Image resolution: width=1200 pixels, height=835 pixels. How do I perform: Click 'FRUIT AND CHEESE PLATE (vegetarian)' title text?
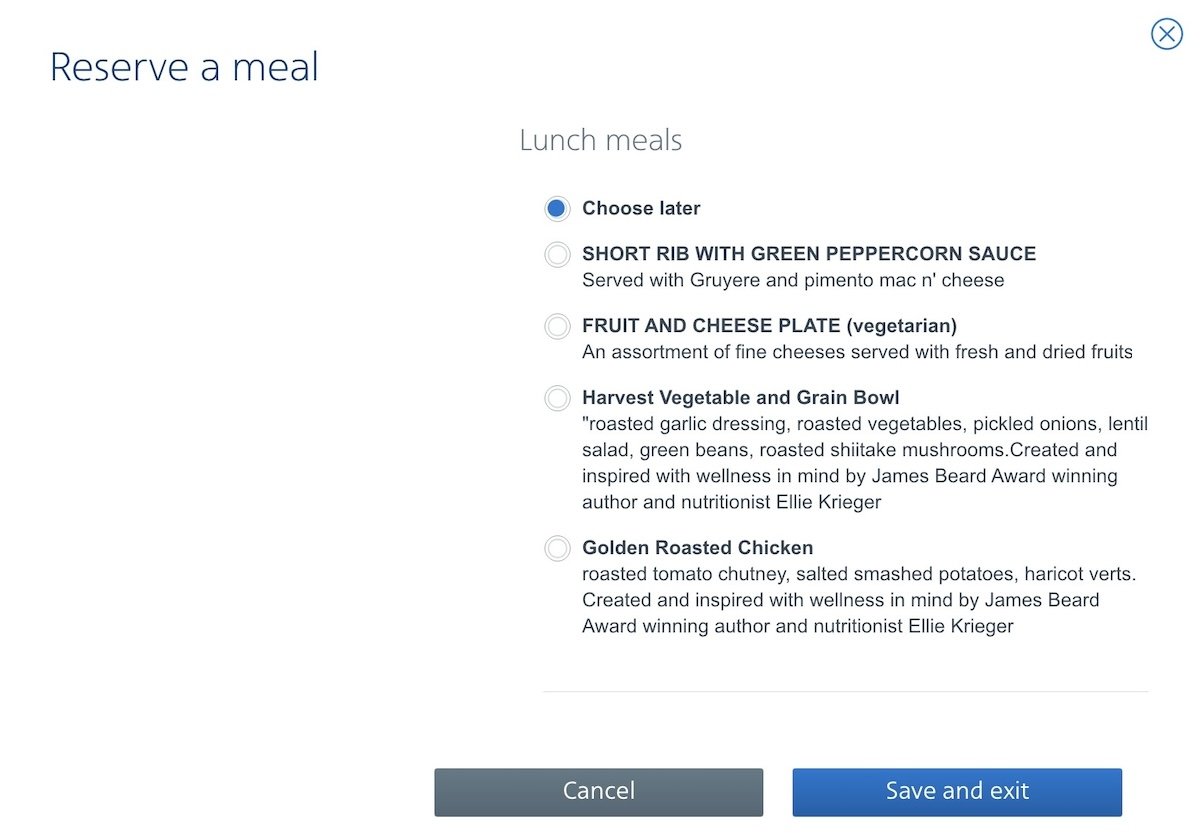coord(770,326)
